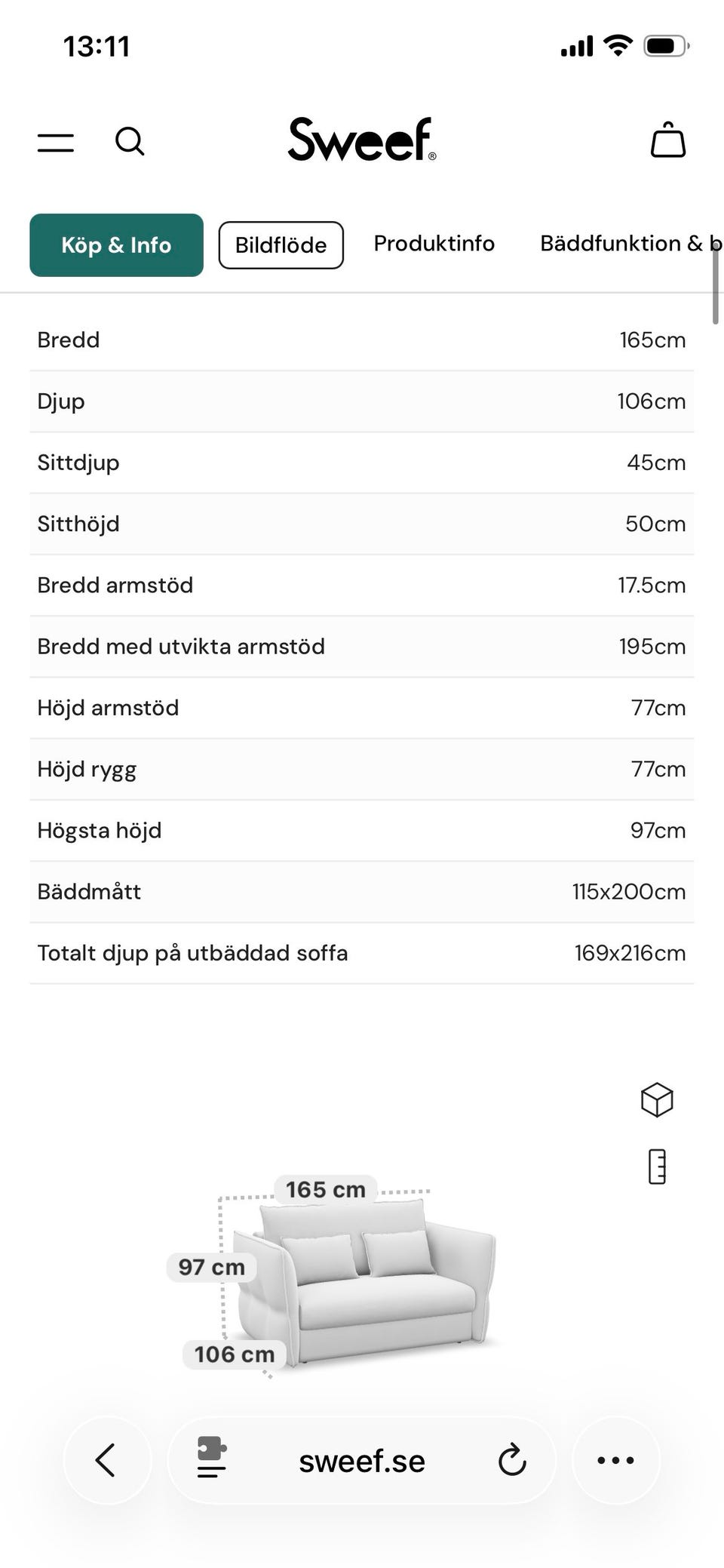Go back with browser back arrow
Screen dimensions: 724x1568
(x=106, y=1460)
